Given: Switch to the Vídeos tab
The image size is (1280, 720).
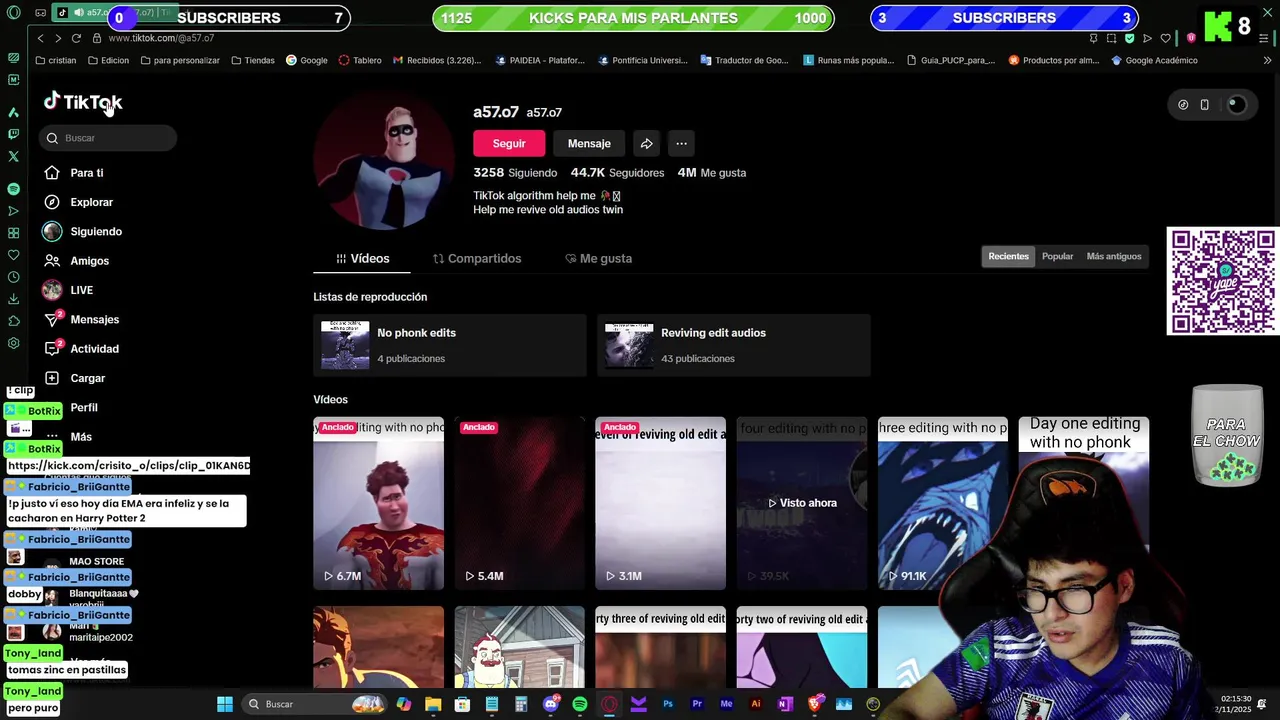Looking at the screenshot, I should [x=362, y=258].
